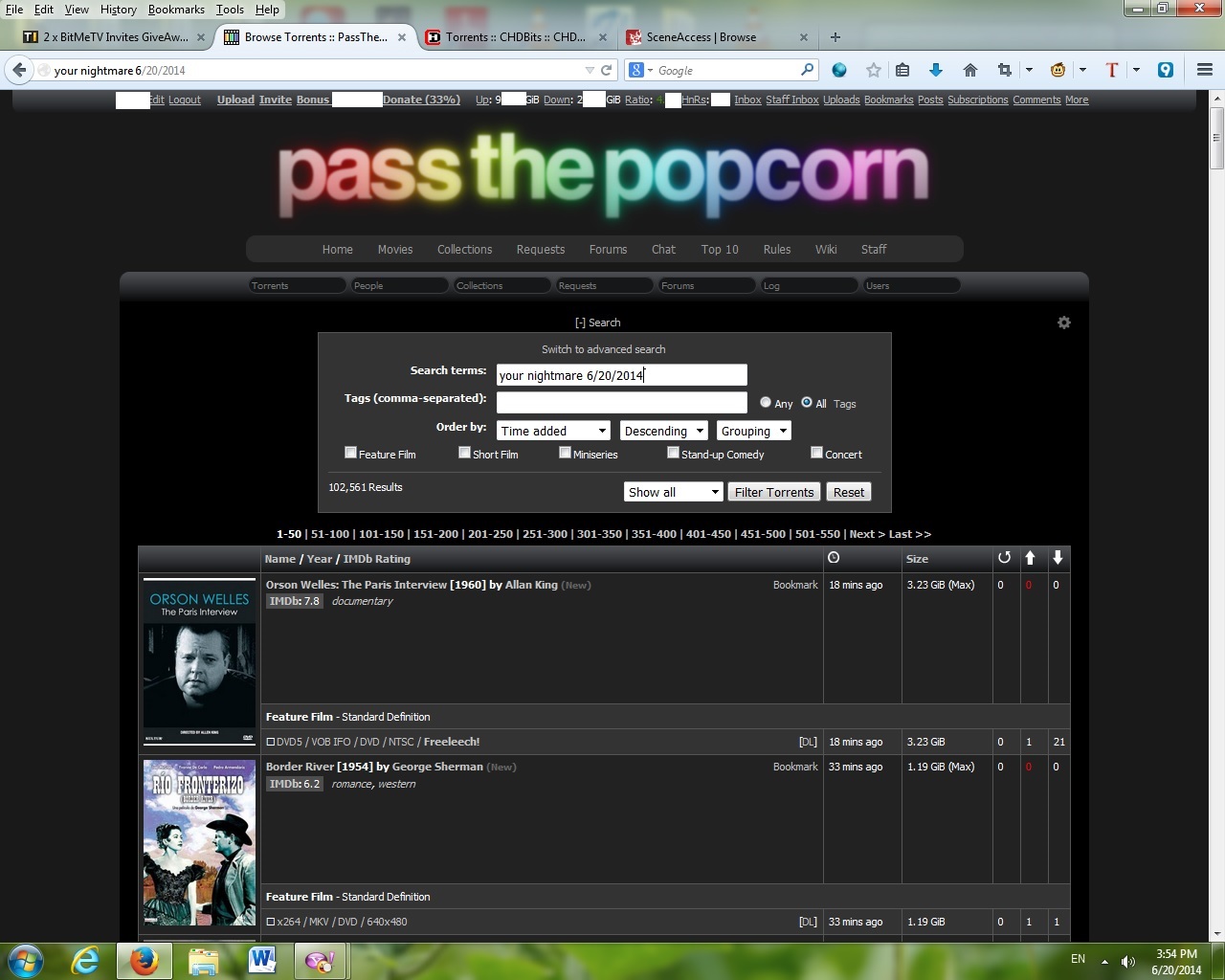This screenshot has width=1225, height=980.
Task: Collapse the [-] Search panel
Action: coord(597,323)
